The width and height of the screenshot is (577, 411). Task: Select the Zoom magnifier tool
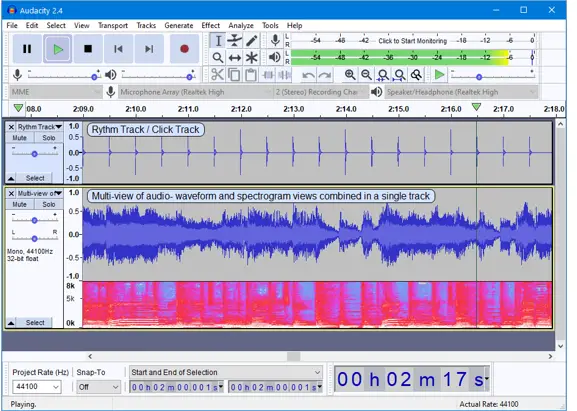point(218,57)
